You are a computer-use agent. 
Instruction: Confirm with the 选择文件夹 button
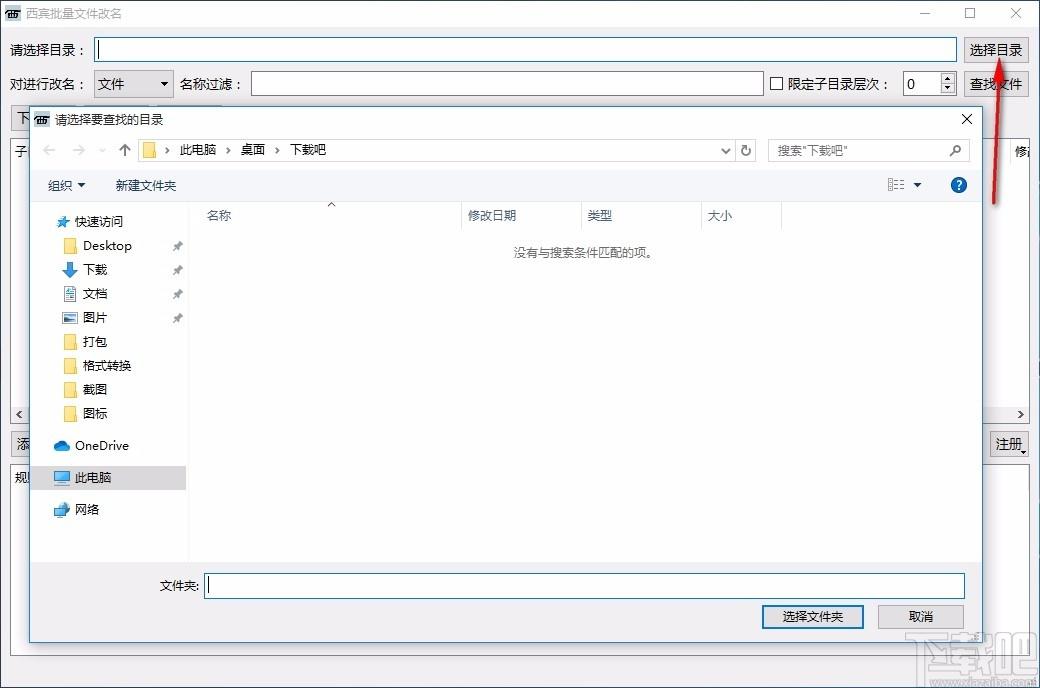point(812,617)
